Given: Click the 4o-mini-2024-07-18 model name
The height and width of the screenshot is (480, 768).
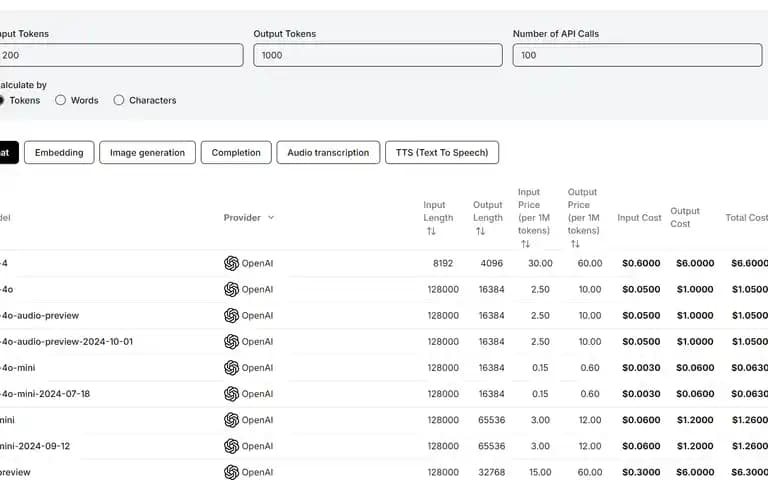Looking at the screenshot, I should [x=45, y=394].
